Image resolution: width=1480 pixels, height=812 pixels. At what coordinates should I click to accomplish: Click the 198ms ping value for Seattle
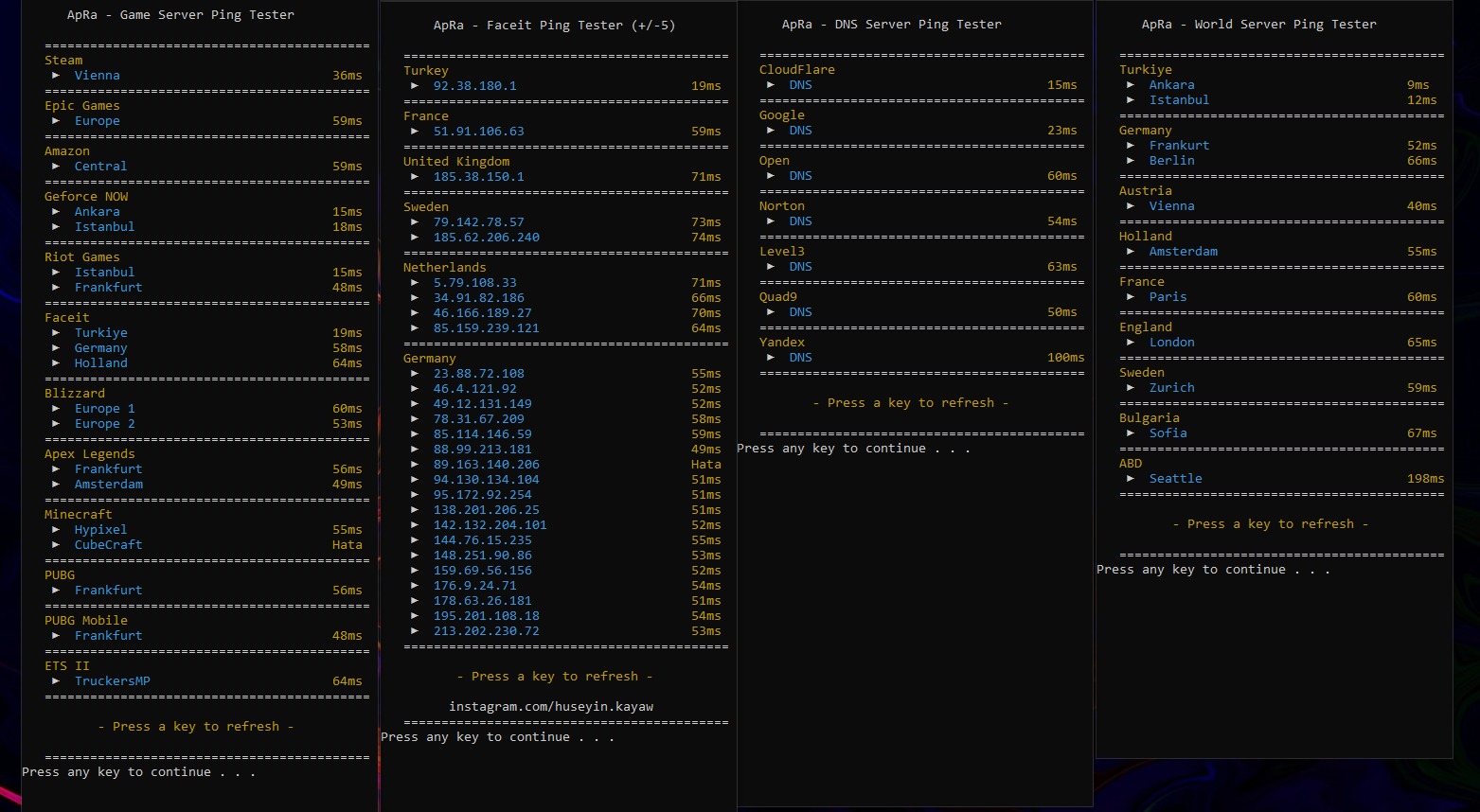pos(1426,479)
